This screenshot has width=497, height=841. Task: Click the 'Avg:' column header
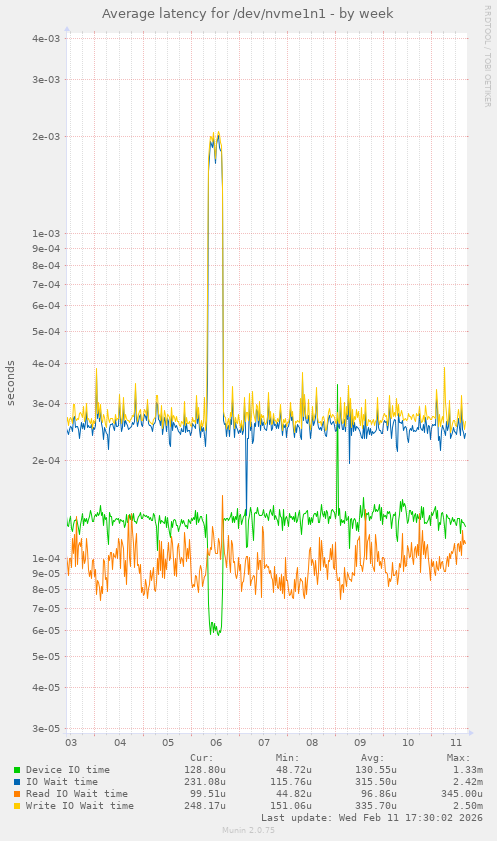pos(373,758)
